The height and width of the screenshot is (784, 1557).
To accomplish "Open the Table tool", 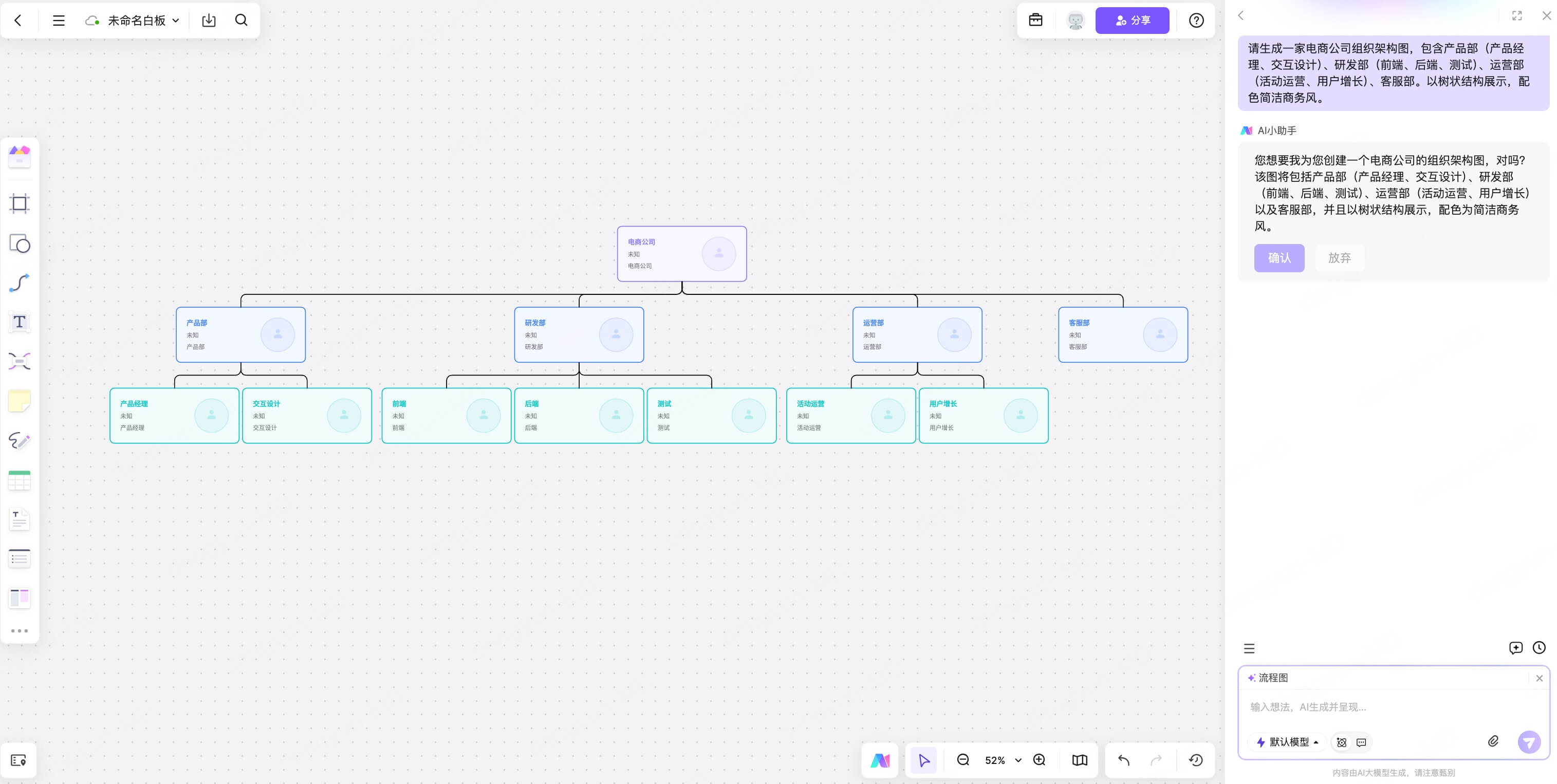I will tap(20, 480).
